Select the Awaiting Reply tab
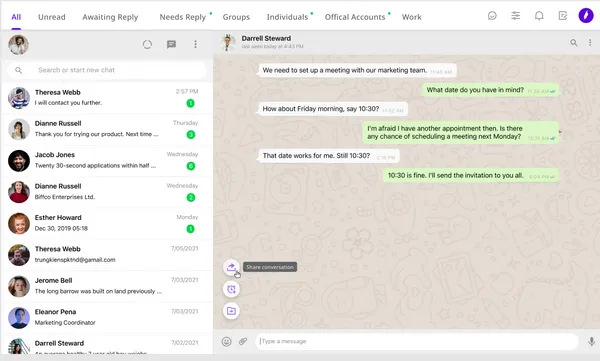This screenshot has width=600, height=361. click(x=110, y=17)
